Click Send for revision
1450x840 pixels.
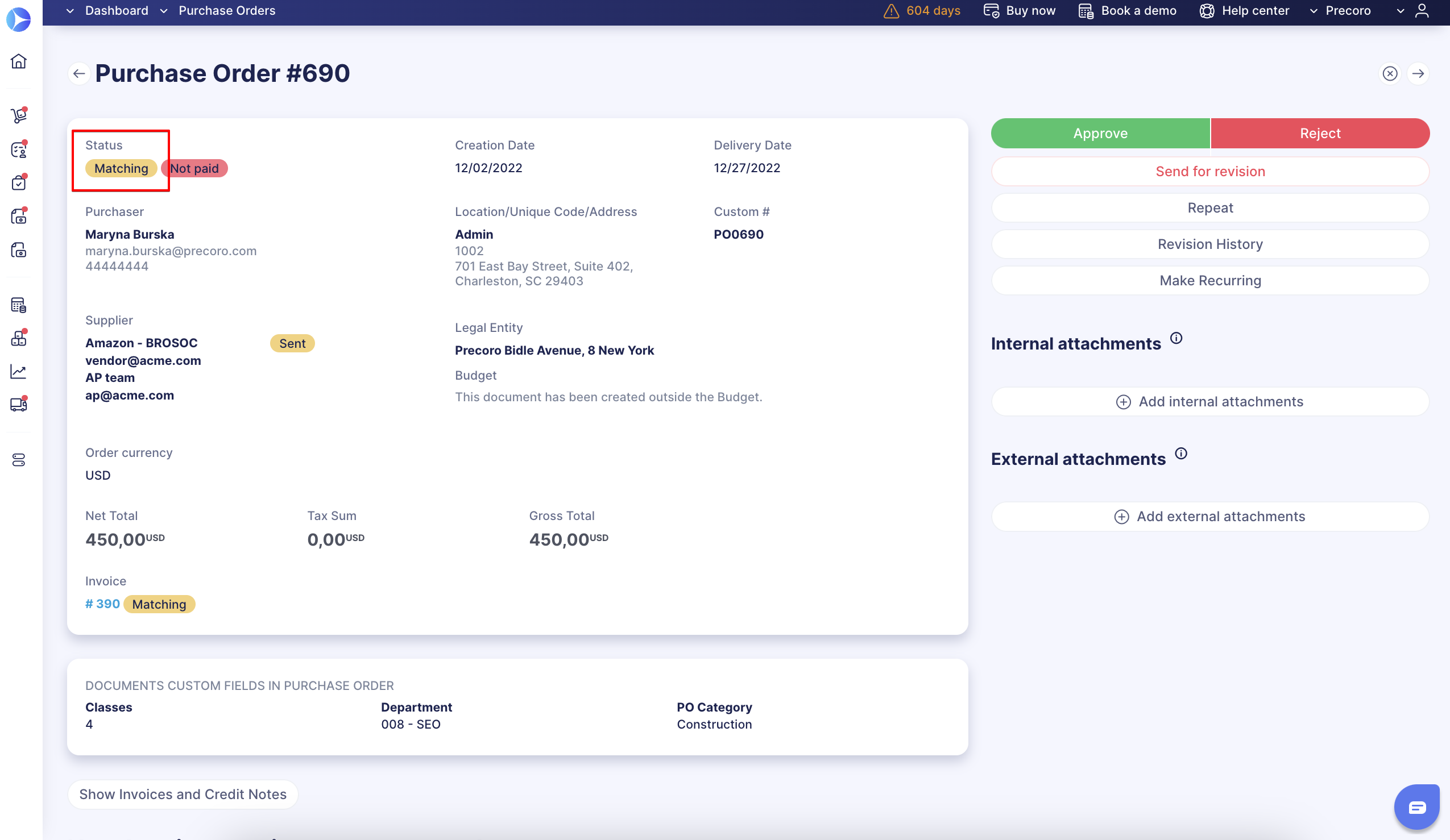(1210, 171)
